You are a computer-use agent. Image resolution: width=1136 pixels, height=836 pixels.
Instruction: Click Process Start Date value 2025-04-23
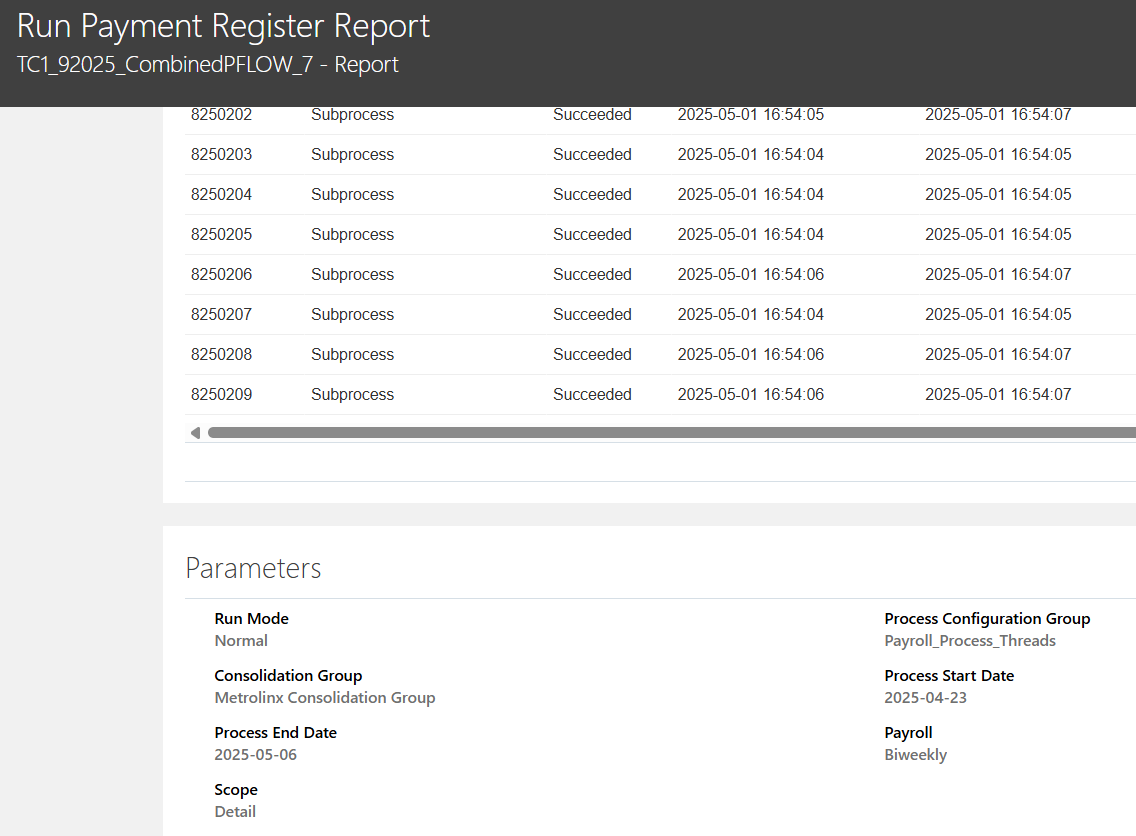click(x=925, y=698)
